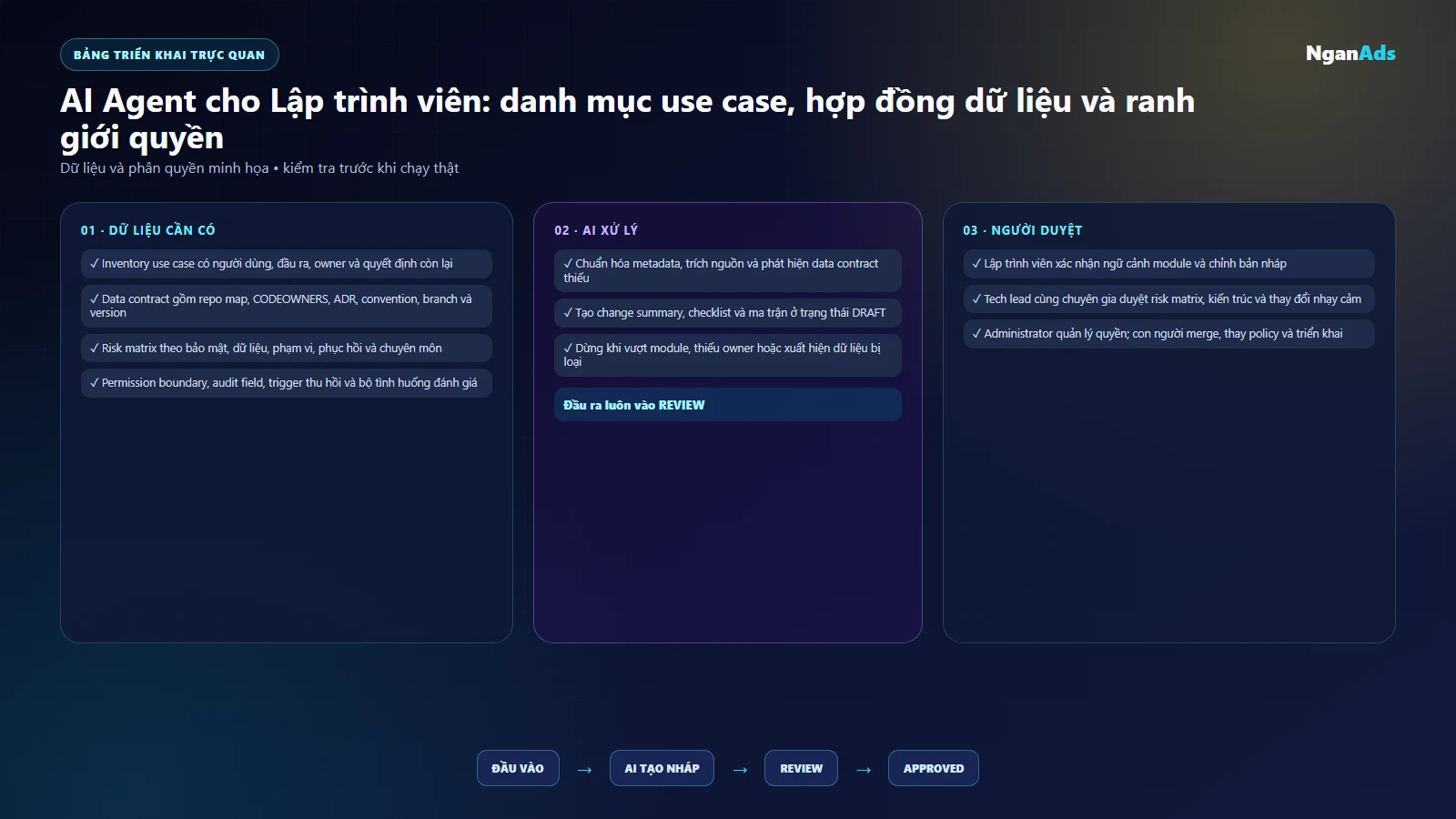Screen dimensions: 1456x819
Task: Select the REVIEW step pill
Action: click(801, 768)
